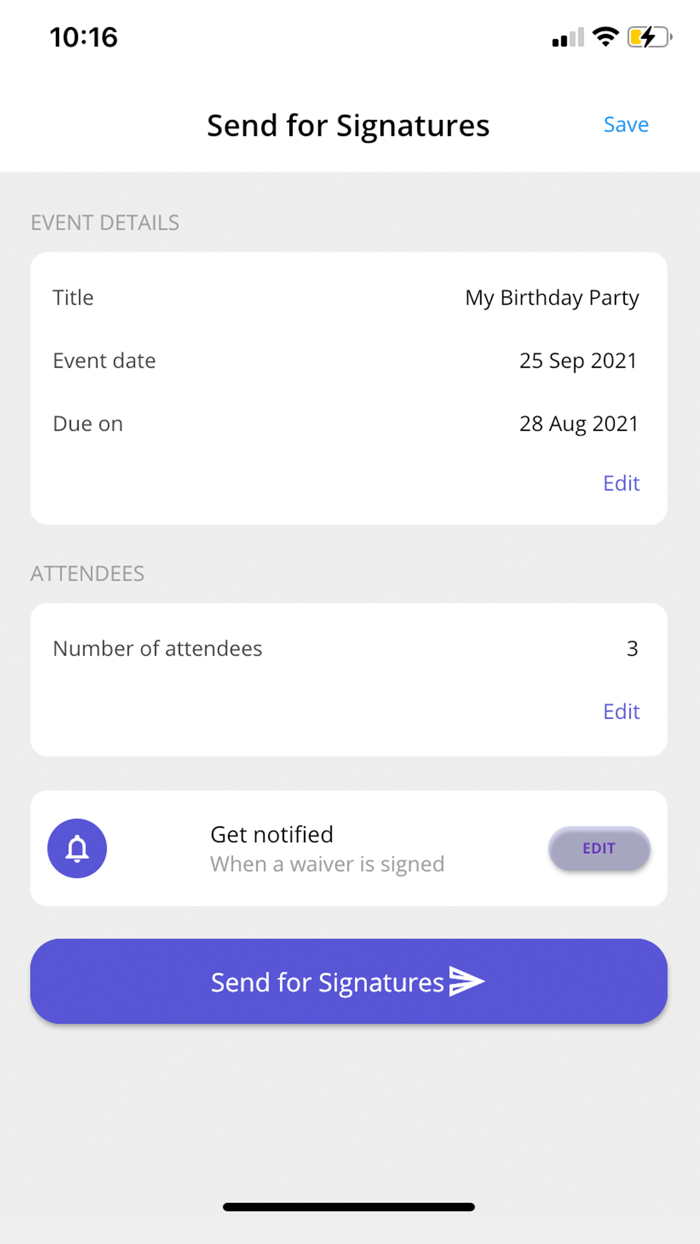Tap the EVENT DETAILS section heading
Image resolution: width=700 pixels, height=1244 pixels.
104,222
